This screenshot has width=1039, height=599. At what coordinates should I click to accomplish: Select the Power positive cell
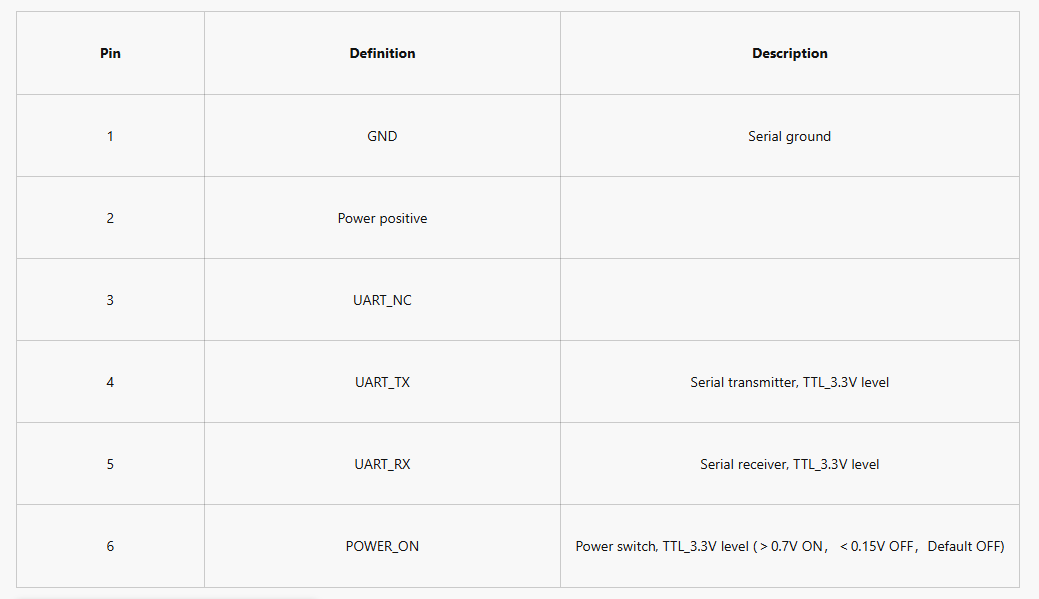(382, 218)
